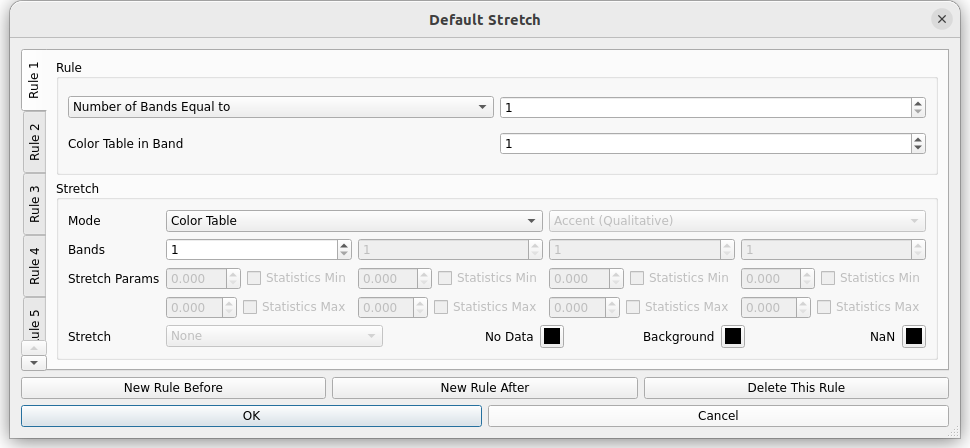
Task: Confirm with the OK button
Action: (x=251, y=416)
